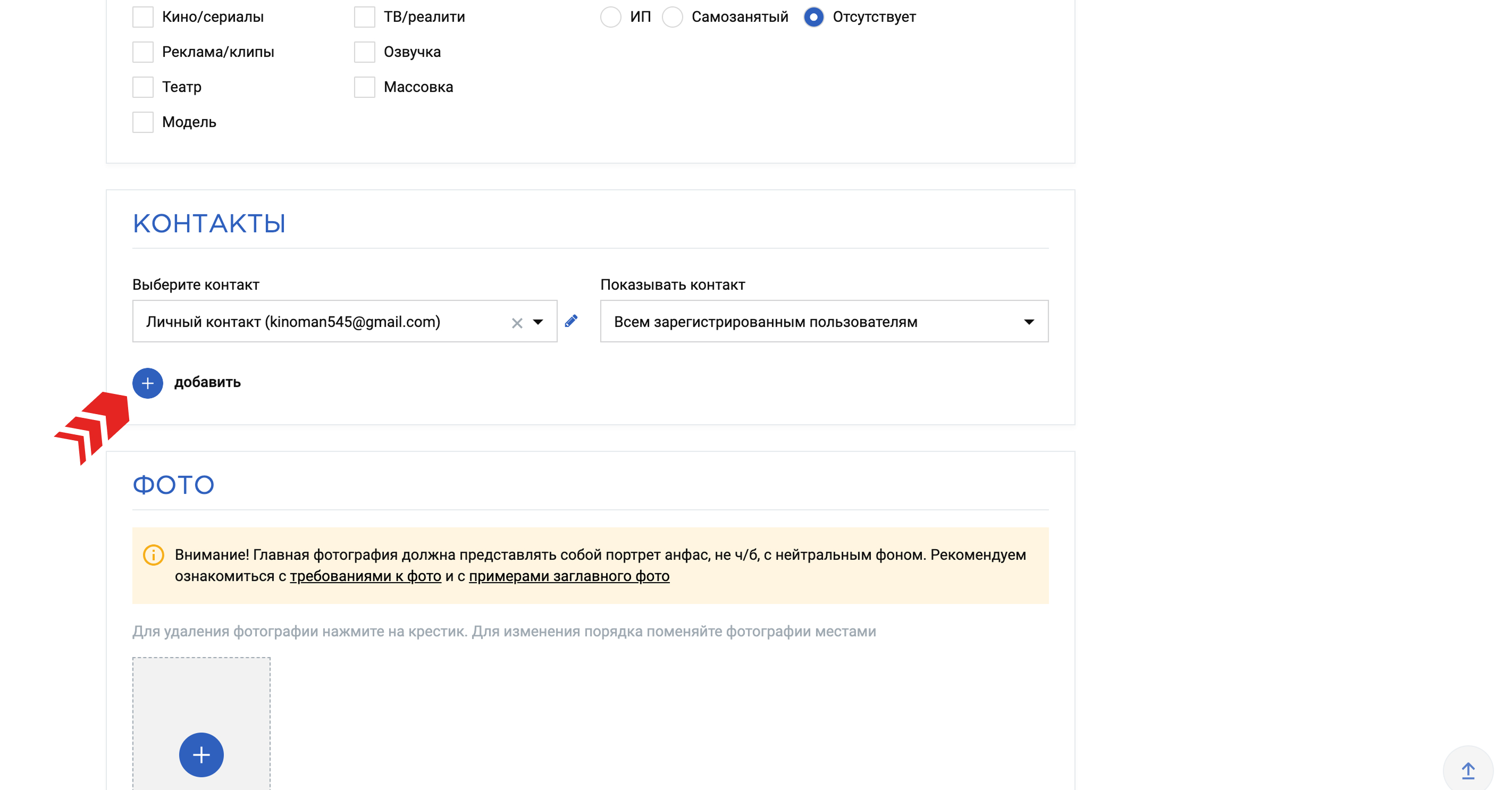Click the empty photo upload placeholder
Viewport: 1512px width, 790px height.
201,724
